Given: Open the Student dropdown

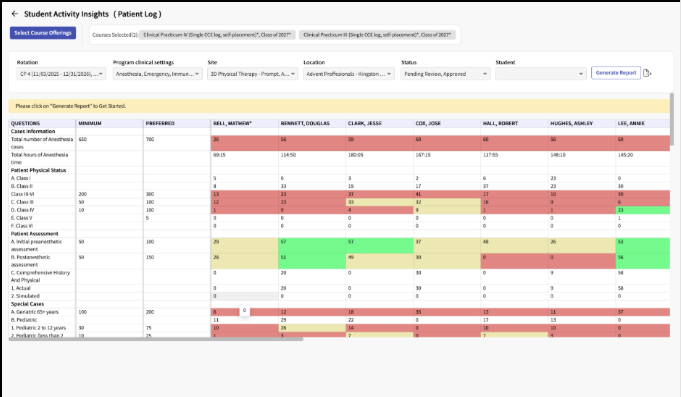Looking at the screenshot, I should click(541, 74).
